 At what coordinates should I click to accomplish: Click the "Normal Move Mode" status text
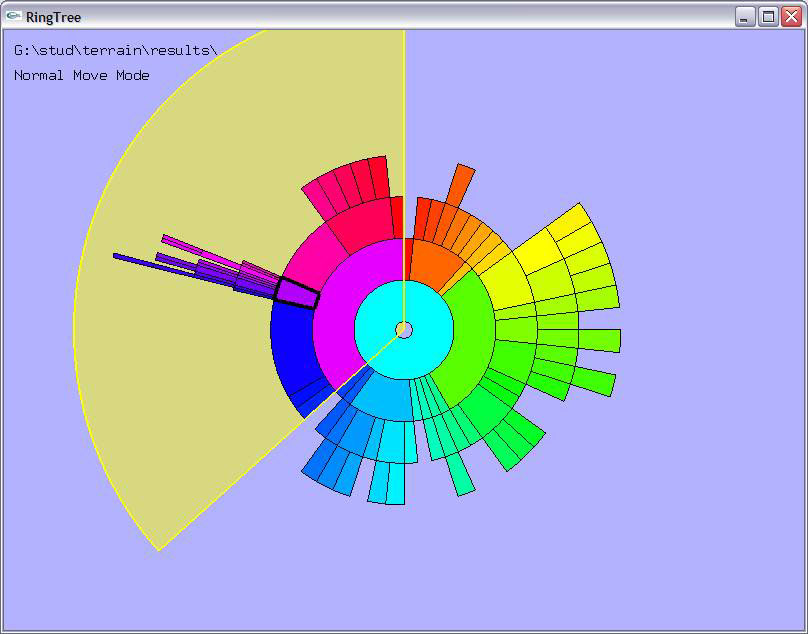click(x=81, y=75)
